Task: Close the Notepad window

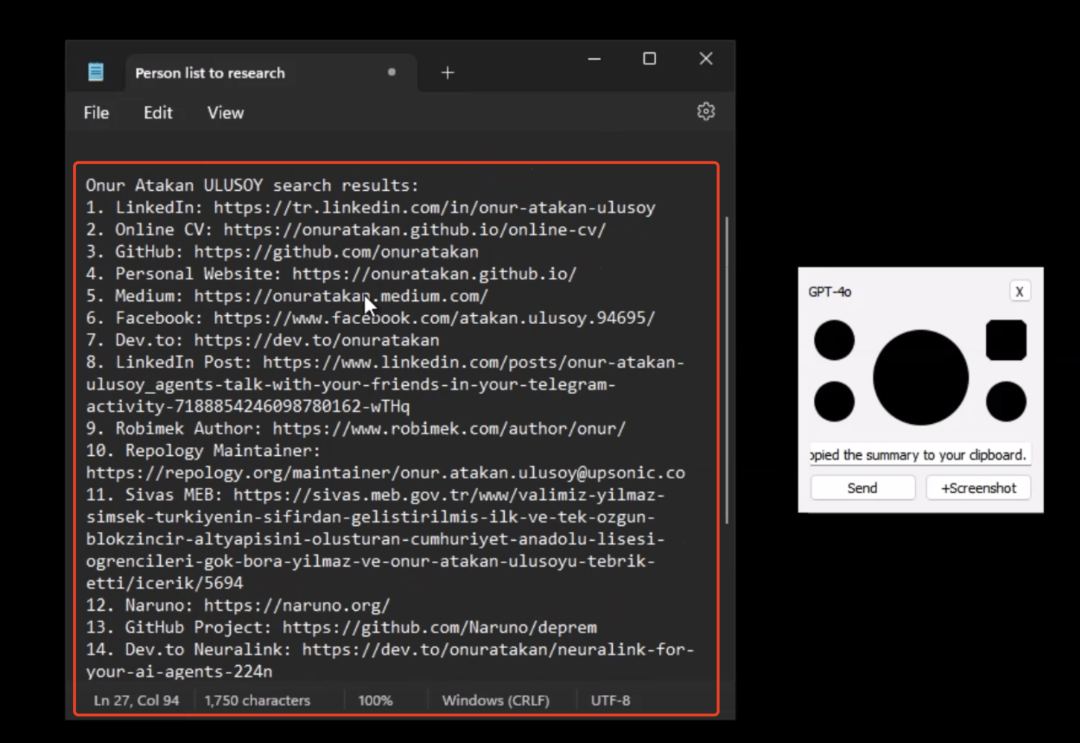Action: pos(705,59)
